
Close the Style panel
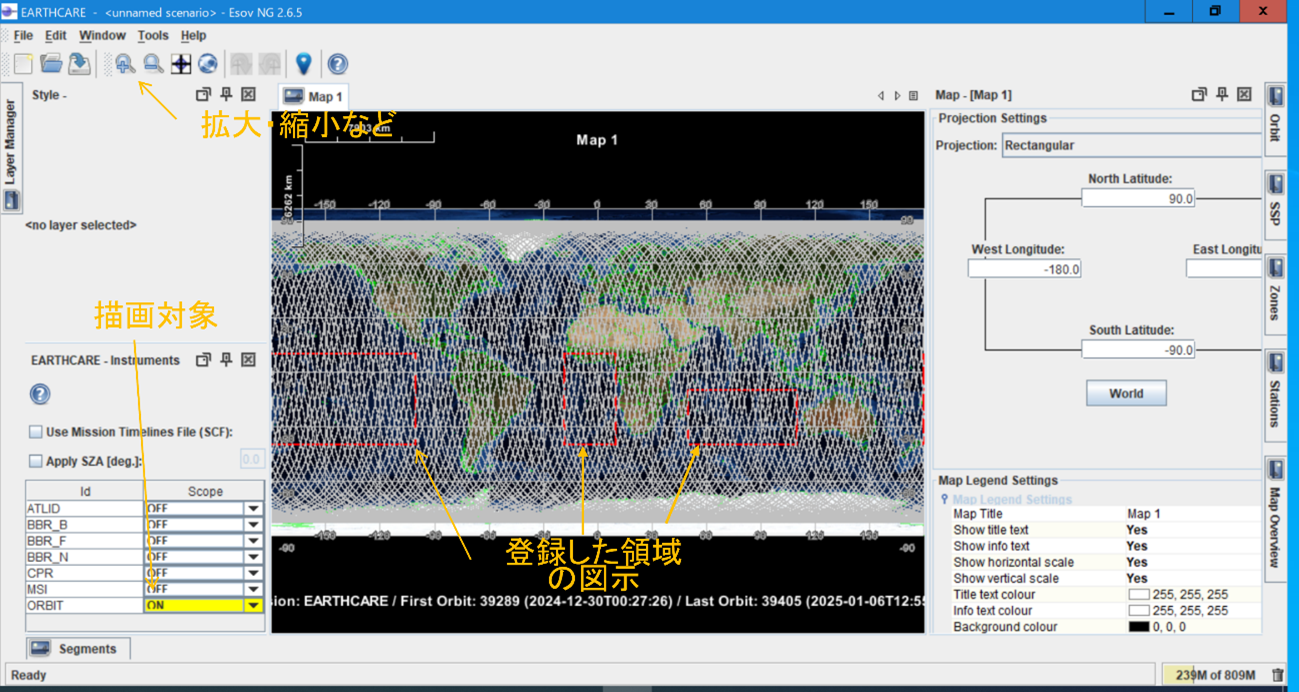click(249, 94)
